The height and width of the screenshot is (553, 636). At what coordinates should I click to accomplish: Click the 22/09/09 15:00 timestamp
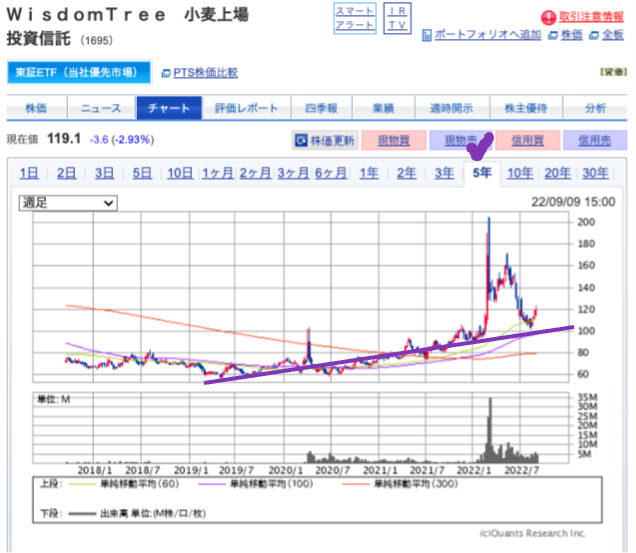574,202
